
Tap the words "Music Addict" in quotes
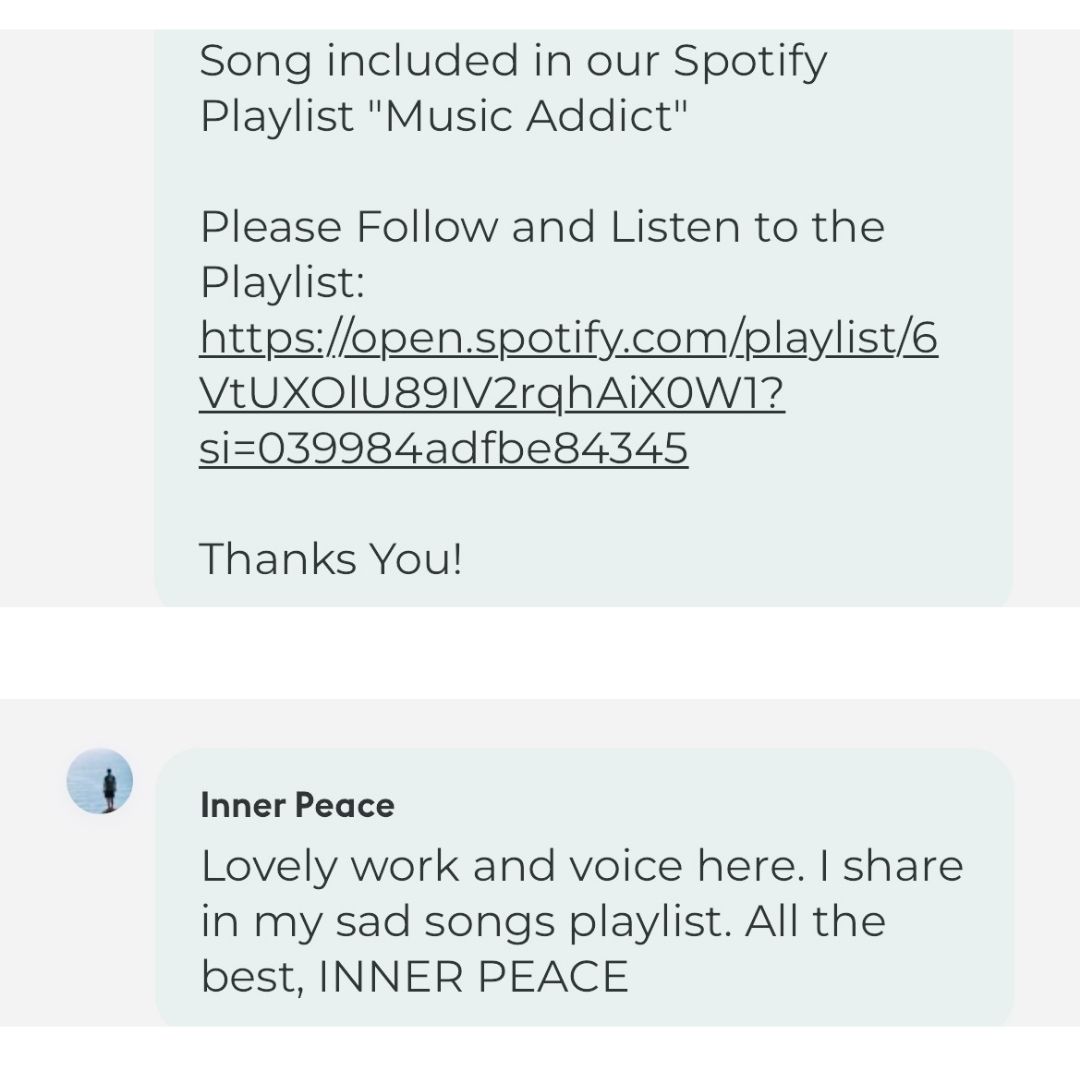pyautogui.click(x=528, y=114)
